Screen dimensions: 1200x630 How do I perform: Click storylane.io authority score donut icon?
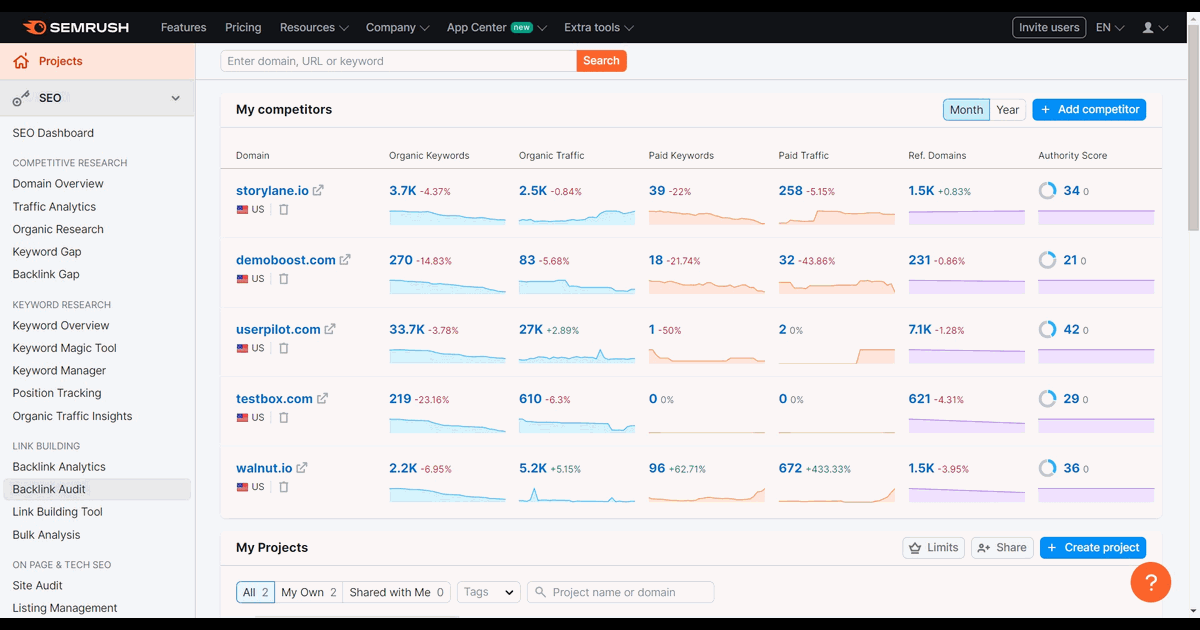1047,190
